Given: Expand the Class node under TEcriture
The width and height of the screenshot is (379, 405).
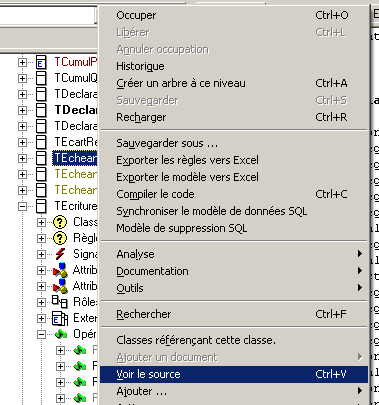Looking at the screenshot, I should [x=41, y=222].
